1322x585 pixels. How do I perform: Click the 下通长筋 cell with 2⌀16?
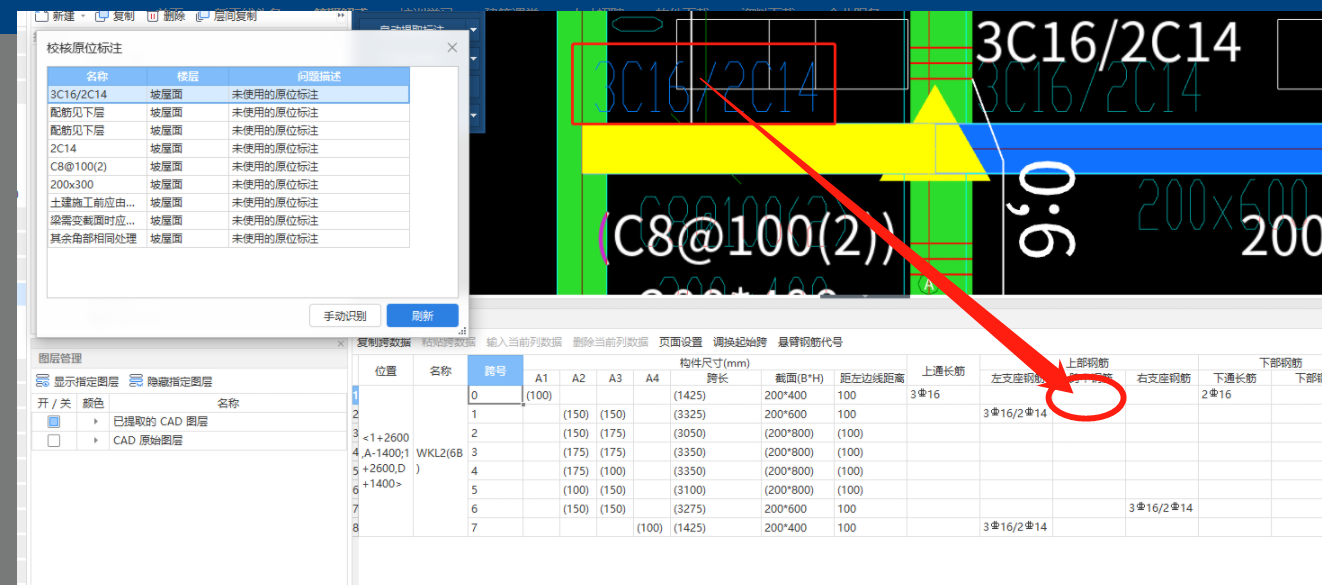pos(1234,395)
